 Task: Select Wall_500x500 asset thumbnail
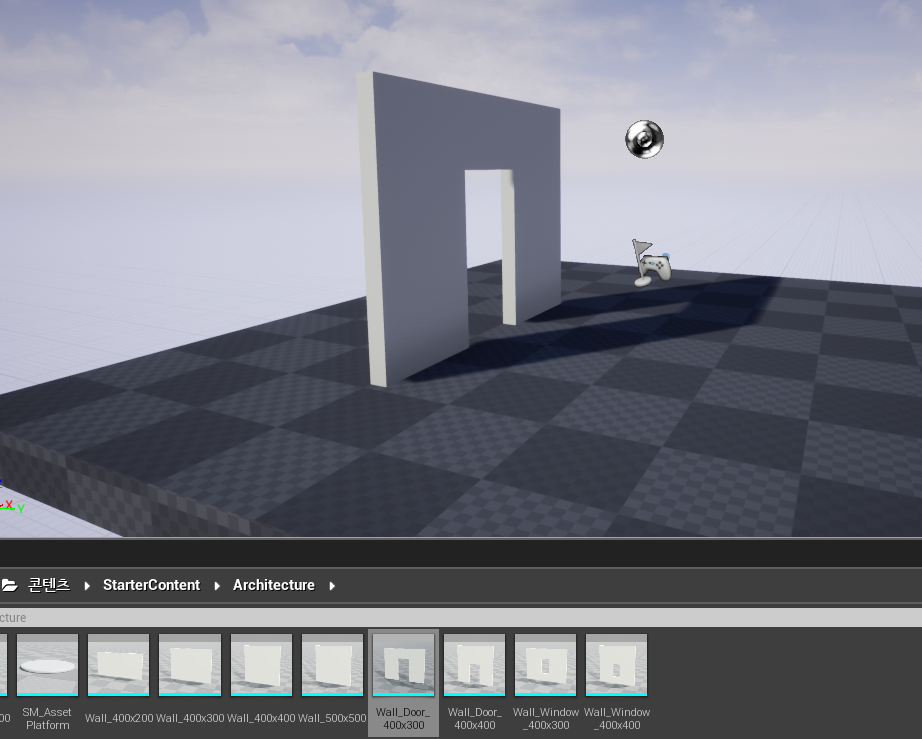point(332,665)
